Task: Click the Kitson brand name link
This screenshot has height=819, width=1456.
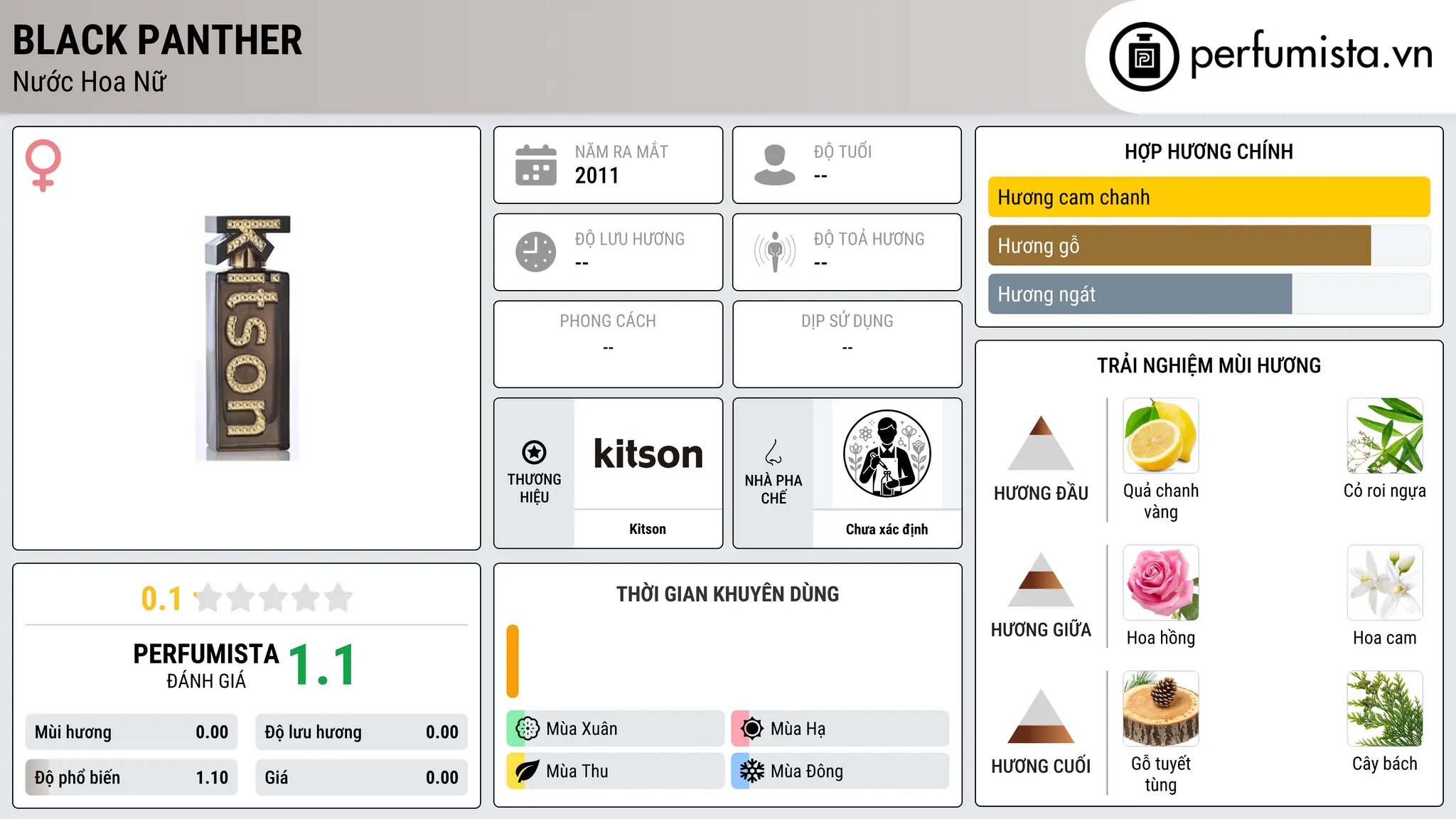Action: click(x=648, y=529)
